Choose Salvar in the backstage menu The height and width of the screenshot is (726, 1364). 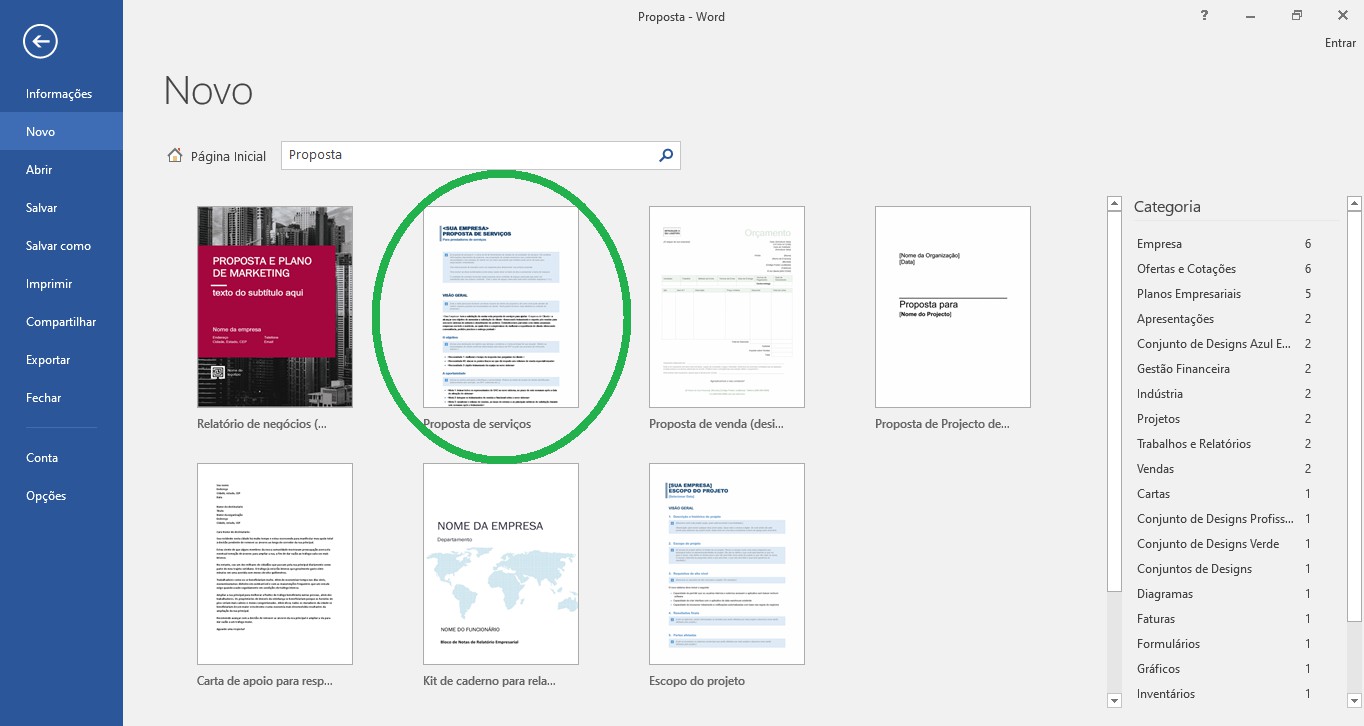coord(61,208)
